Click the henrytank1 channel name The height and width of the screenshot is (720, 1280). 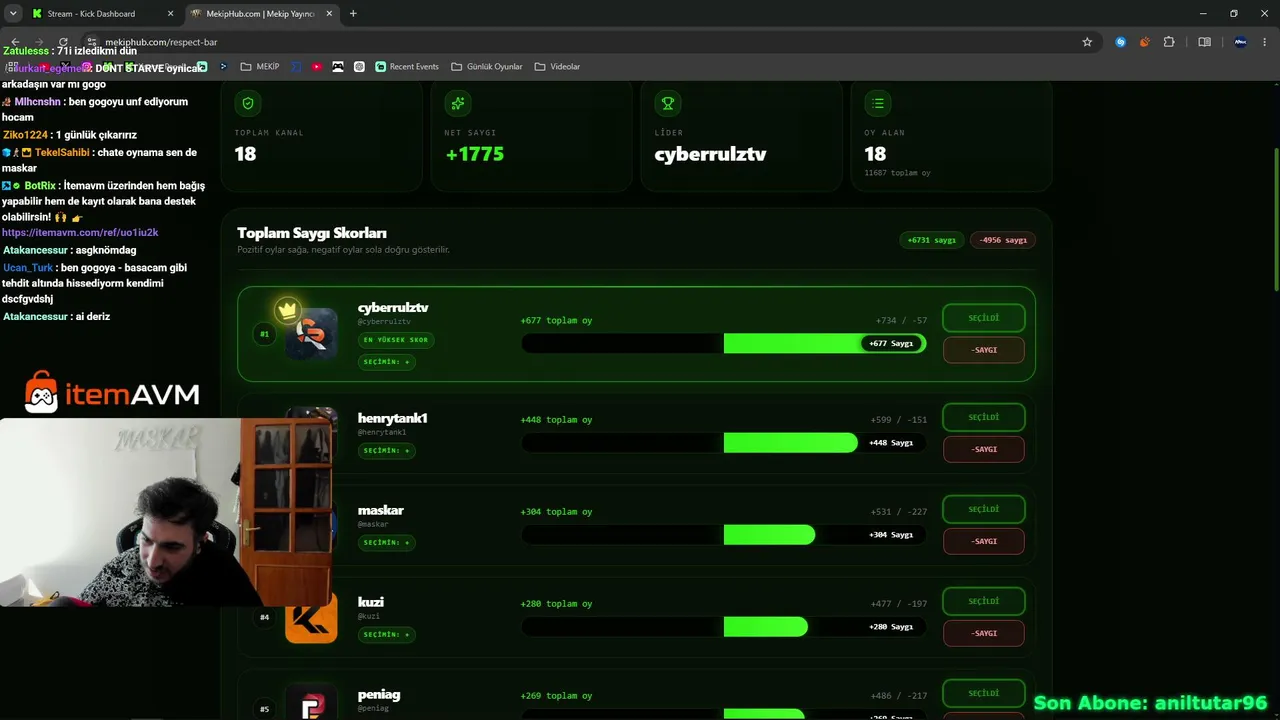tap(393, 418)
